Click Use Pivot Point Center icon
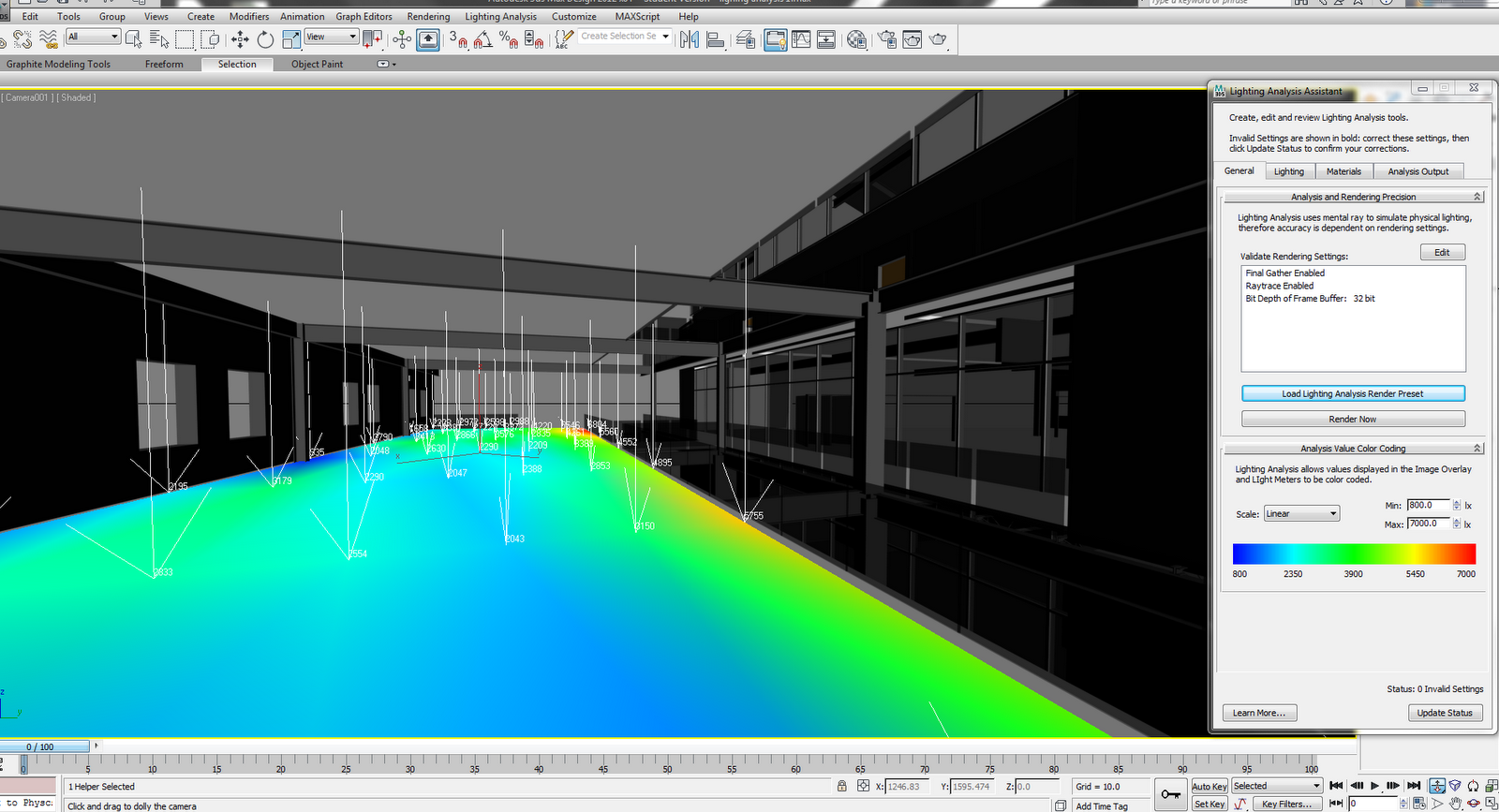 pos(372,38)
